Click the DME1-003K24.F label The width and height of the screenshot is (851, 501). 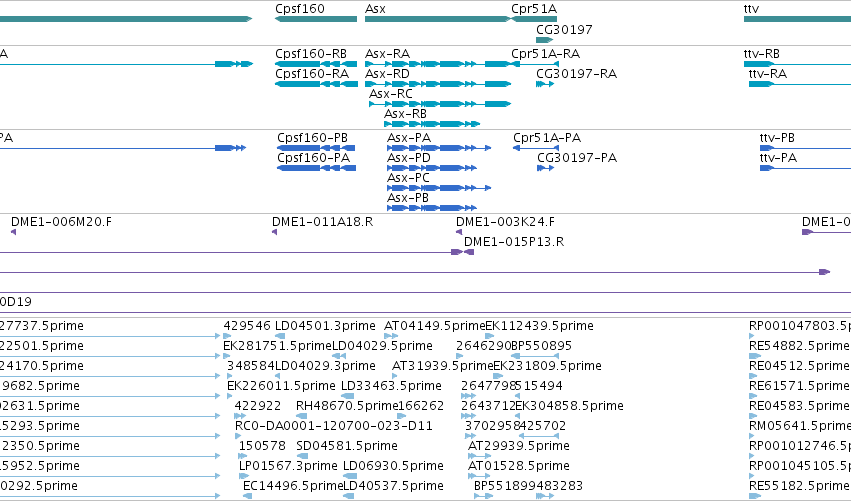(x=505, y=222)
